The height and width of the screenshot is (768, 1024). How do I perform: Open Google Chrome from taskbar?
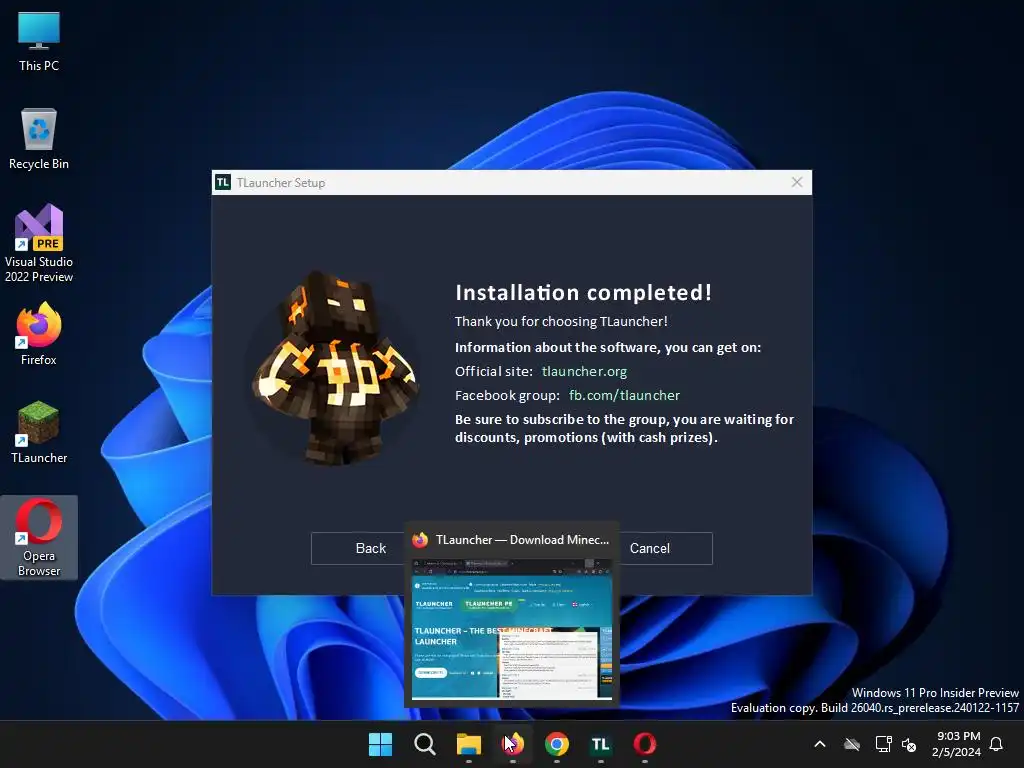point(556,744)
